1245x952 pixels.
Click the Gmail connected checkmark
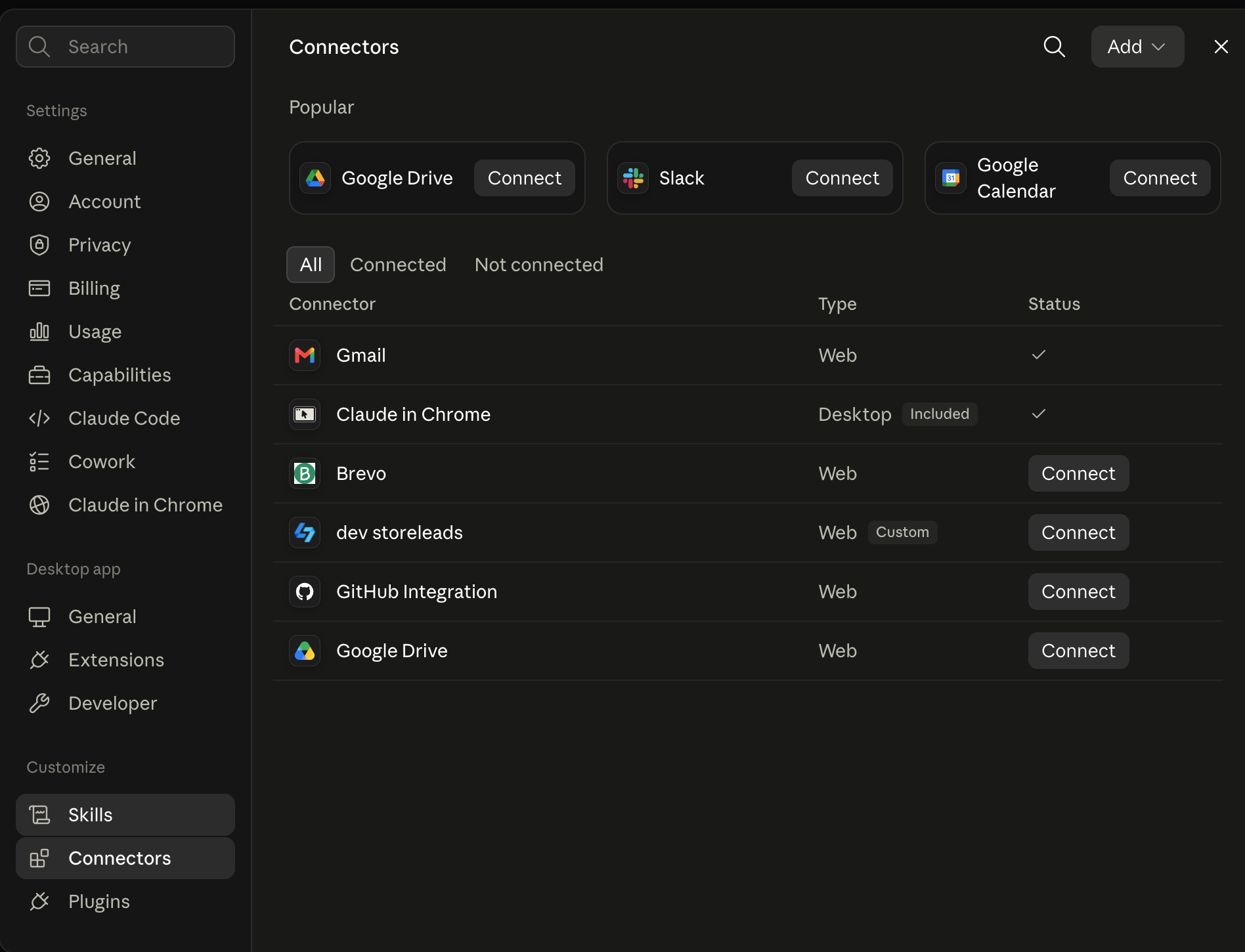pyautogui.click(x=1038, y=355)
